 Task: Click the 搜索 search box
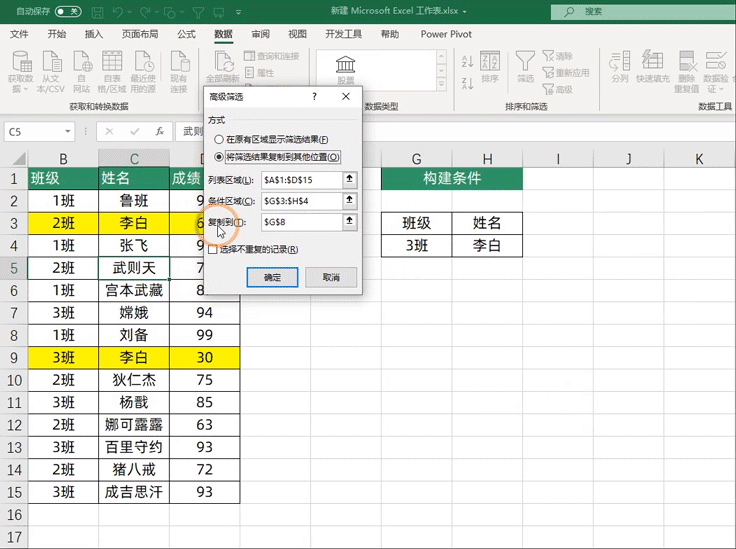(643, 12)
